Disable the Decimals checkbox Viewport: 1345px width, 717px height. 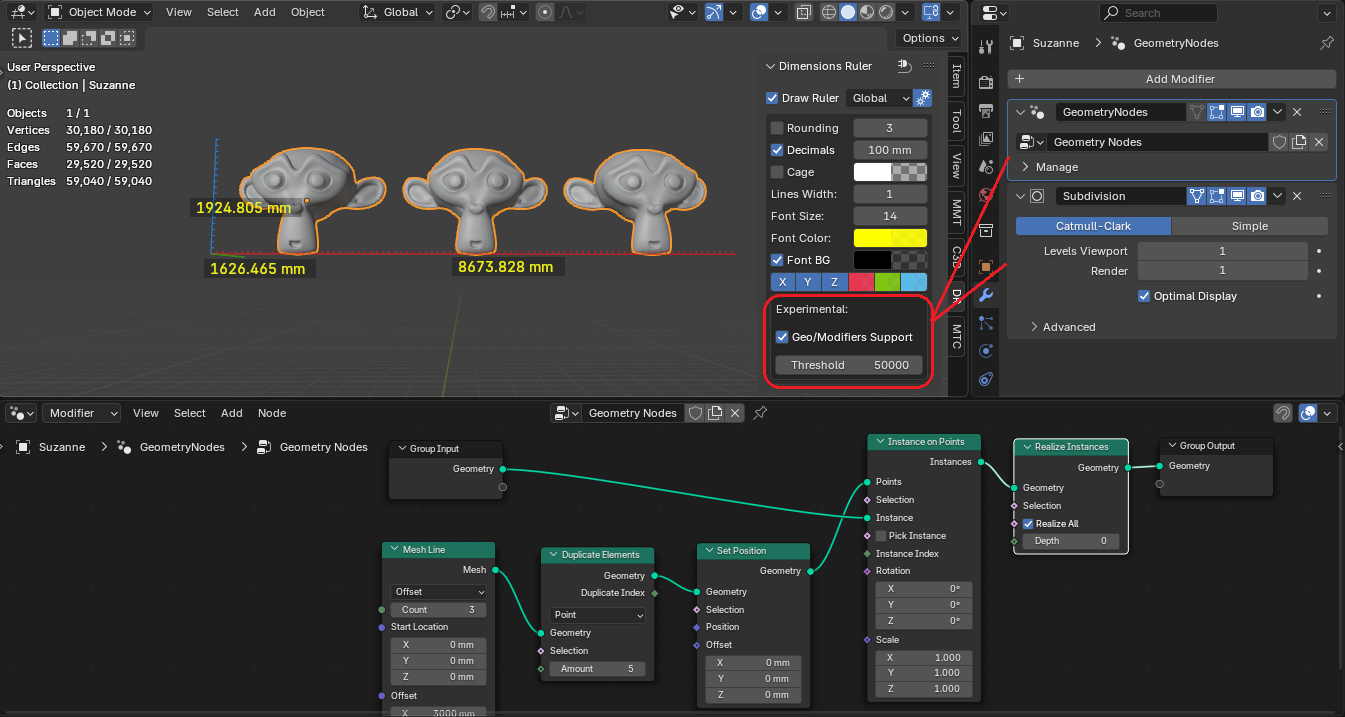pos(777,150)
